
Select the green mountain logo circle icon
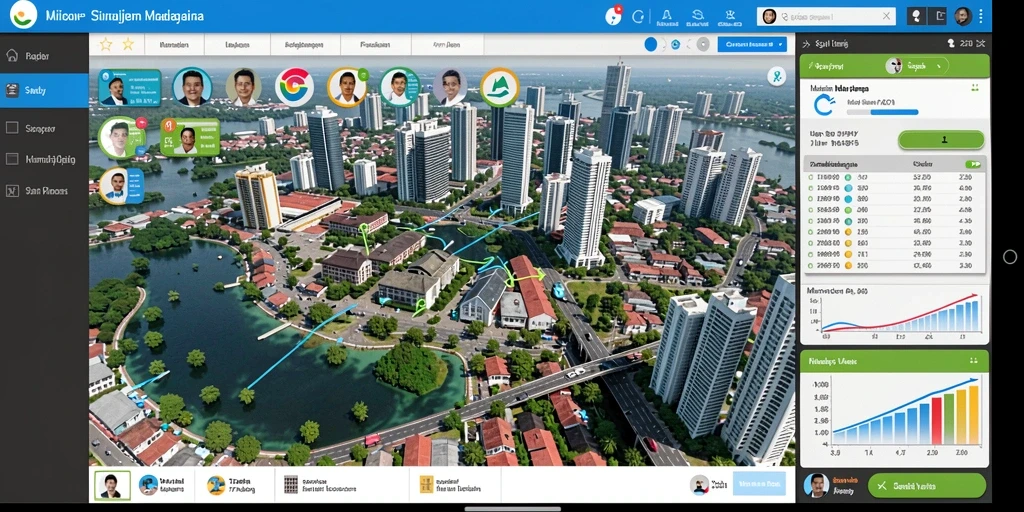500,88
